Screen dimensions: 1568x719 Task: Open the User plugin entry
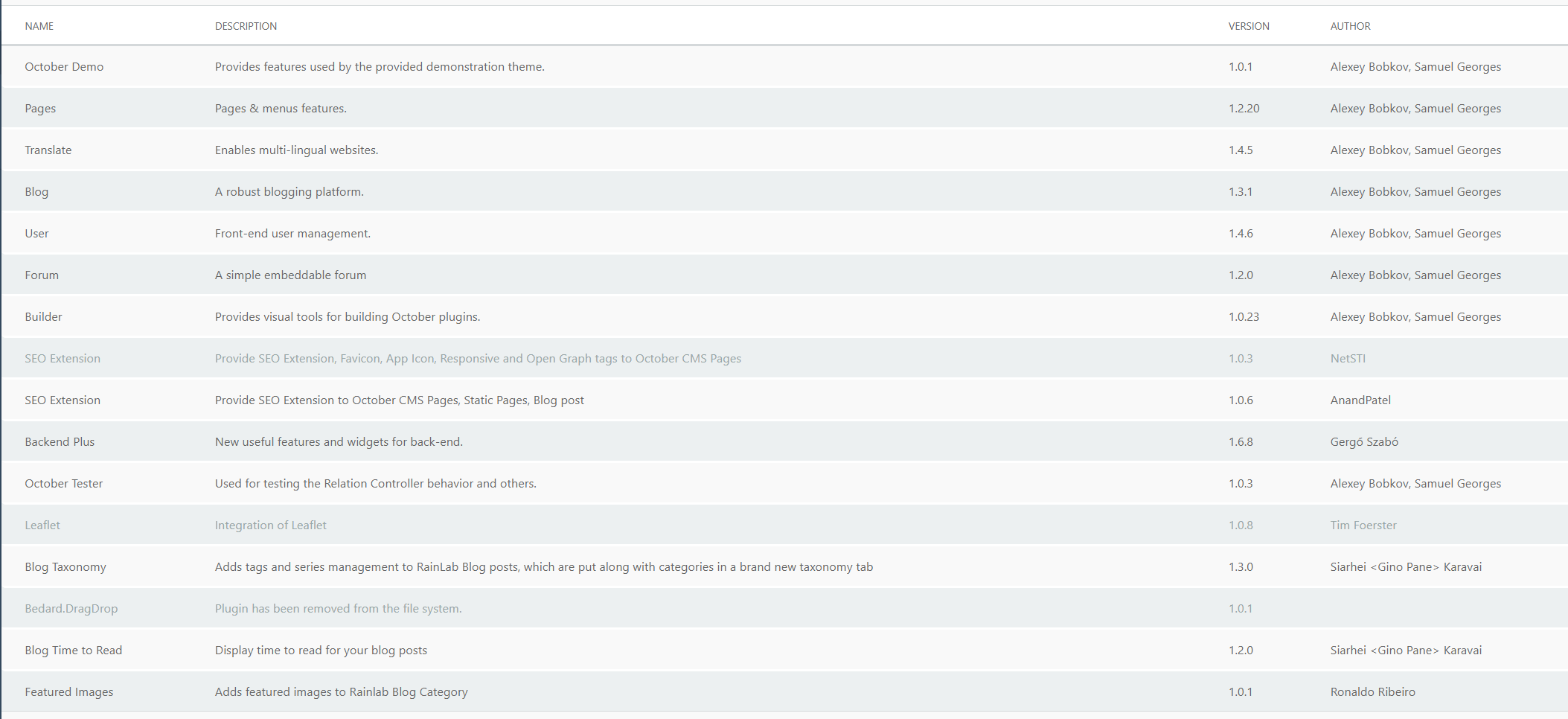coord(37,233)
